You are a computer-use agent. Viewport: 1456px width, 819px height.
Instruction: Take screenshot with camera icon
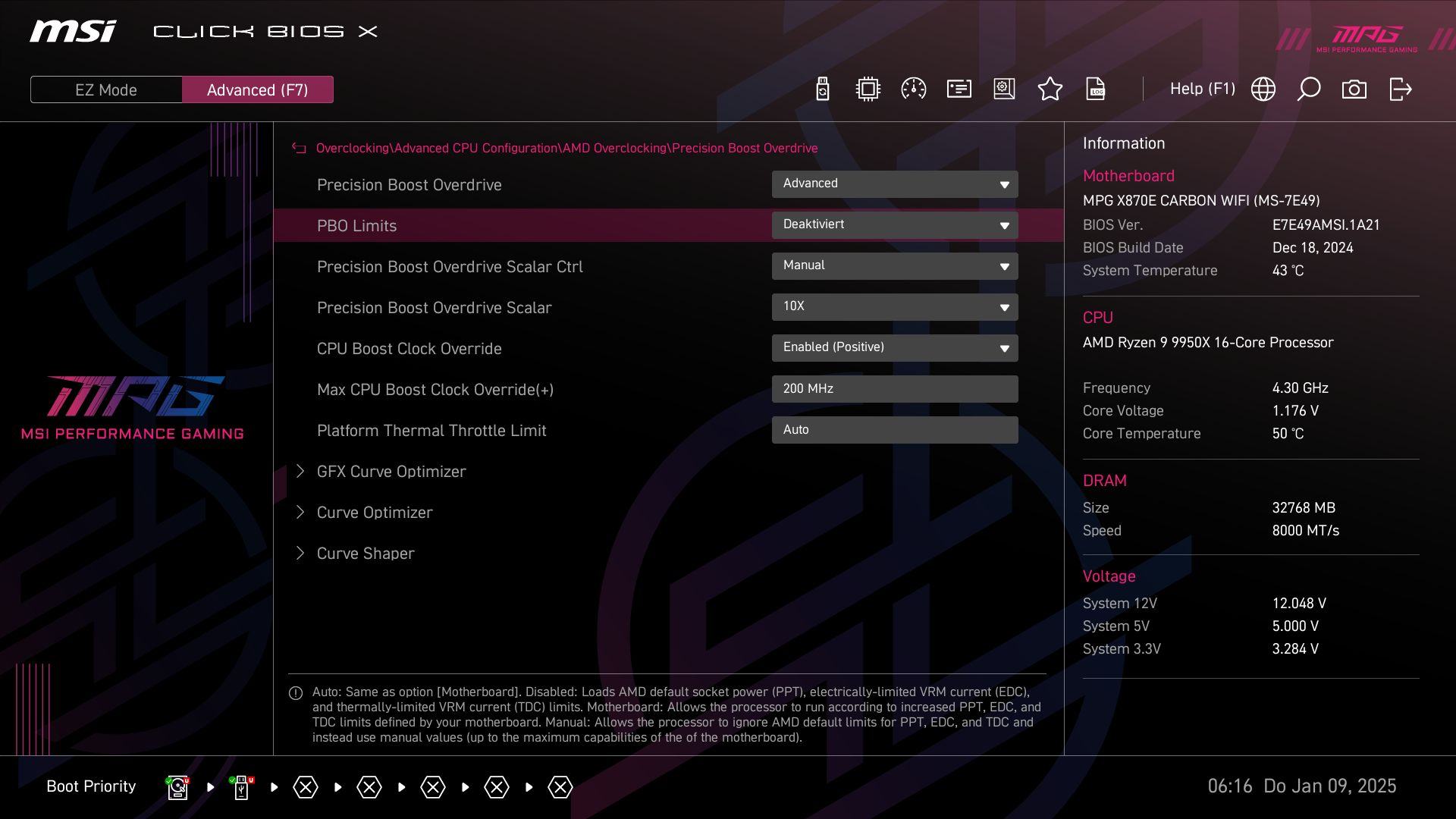[1354, 89]
